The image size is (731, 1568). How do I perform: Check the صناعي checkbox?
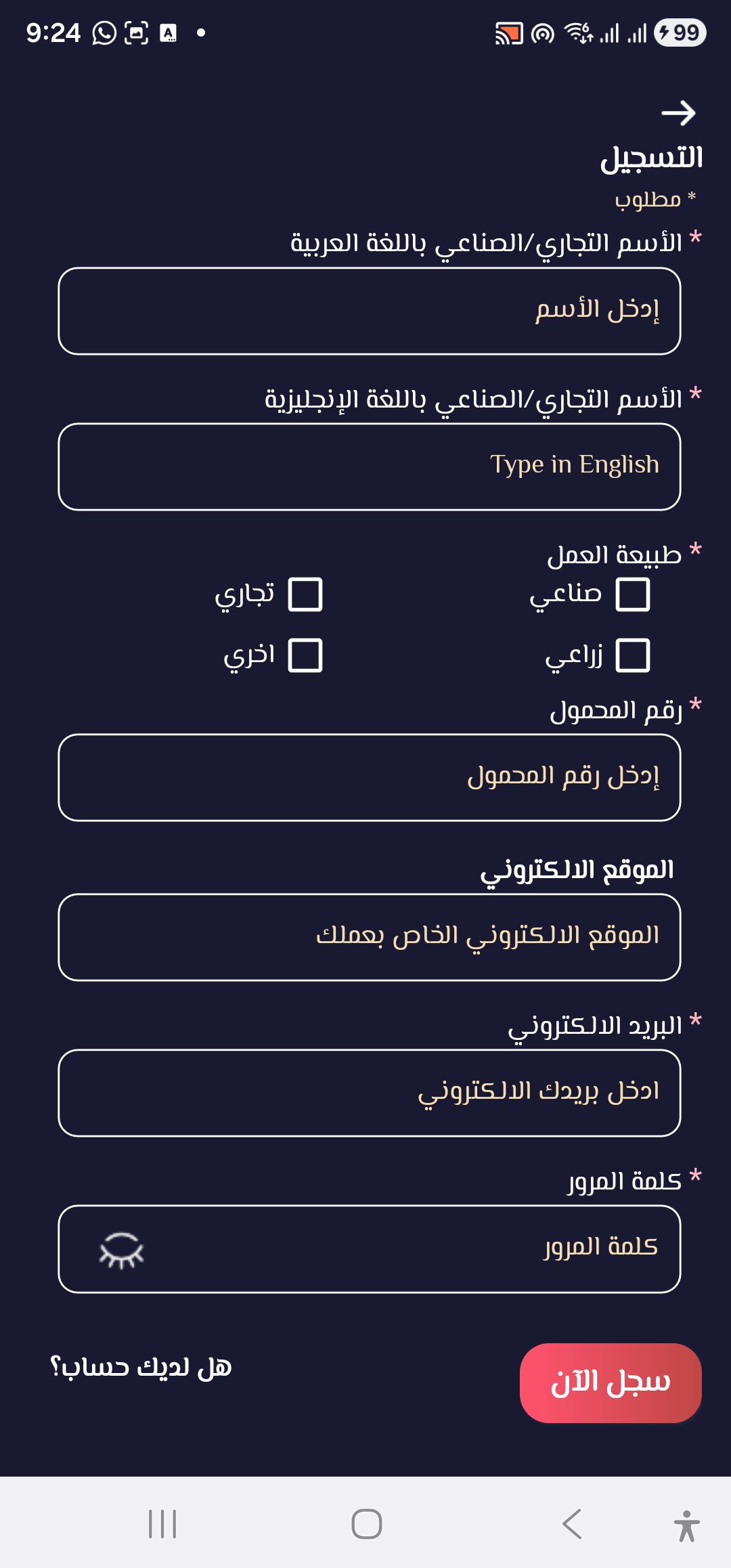[633, 594]
